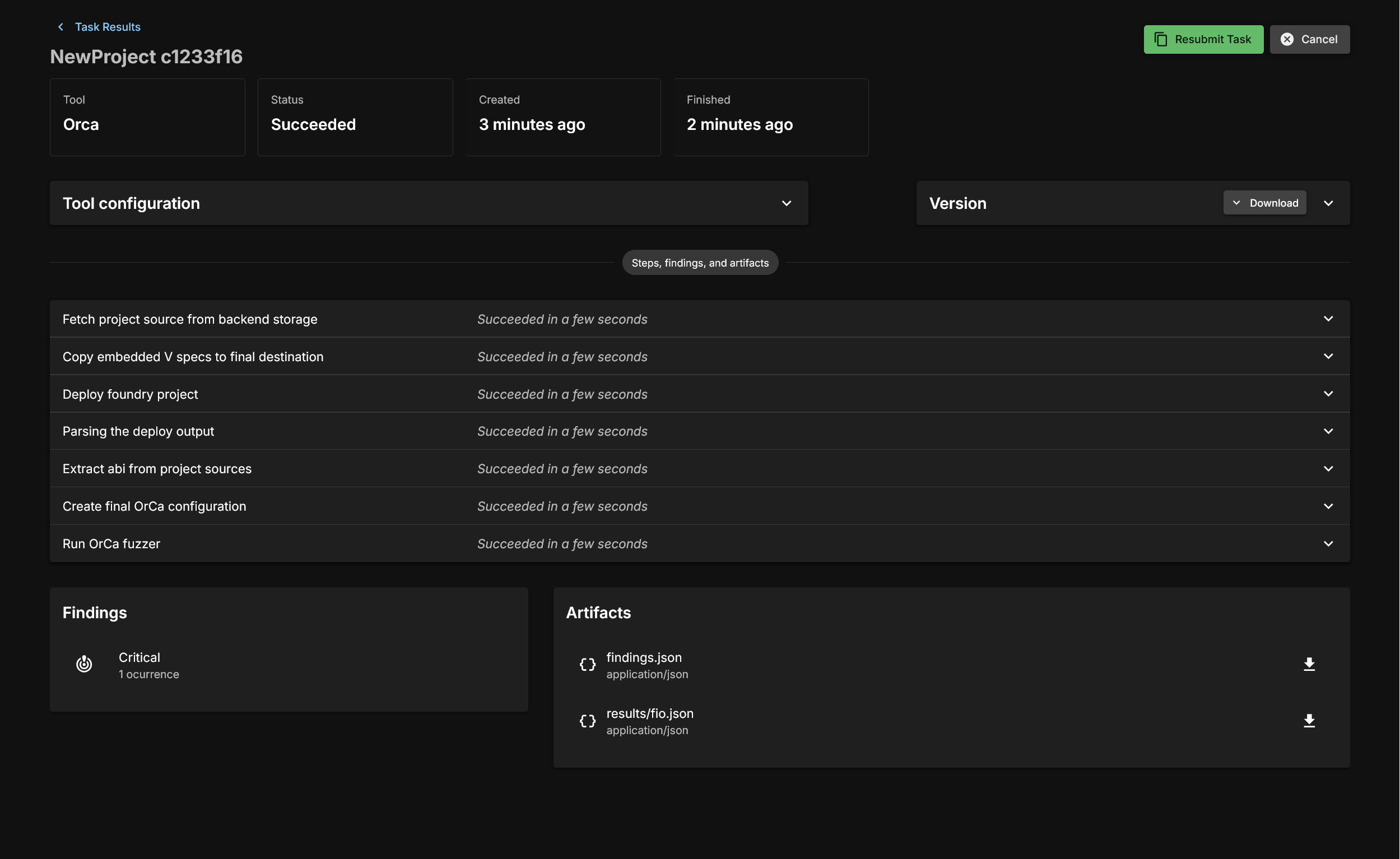Expand Copy embedded V specs step
This screenshot has height=859, width=1400.
coord(1328,356)
